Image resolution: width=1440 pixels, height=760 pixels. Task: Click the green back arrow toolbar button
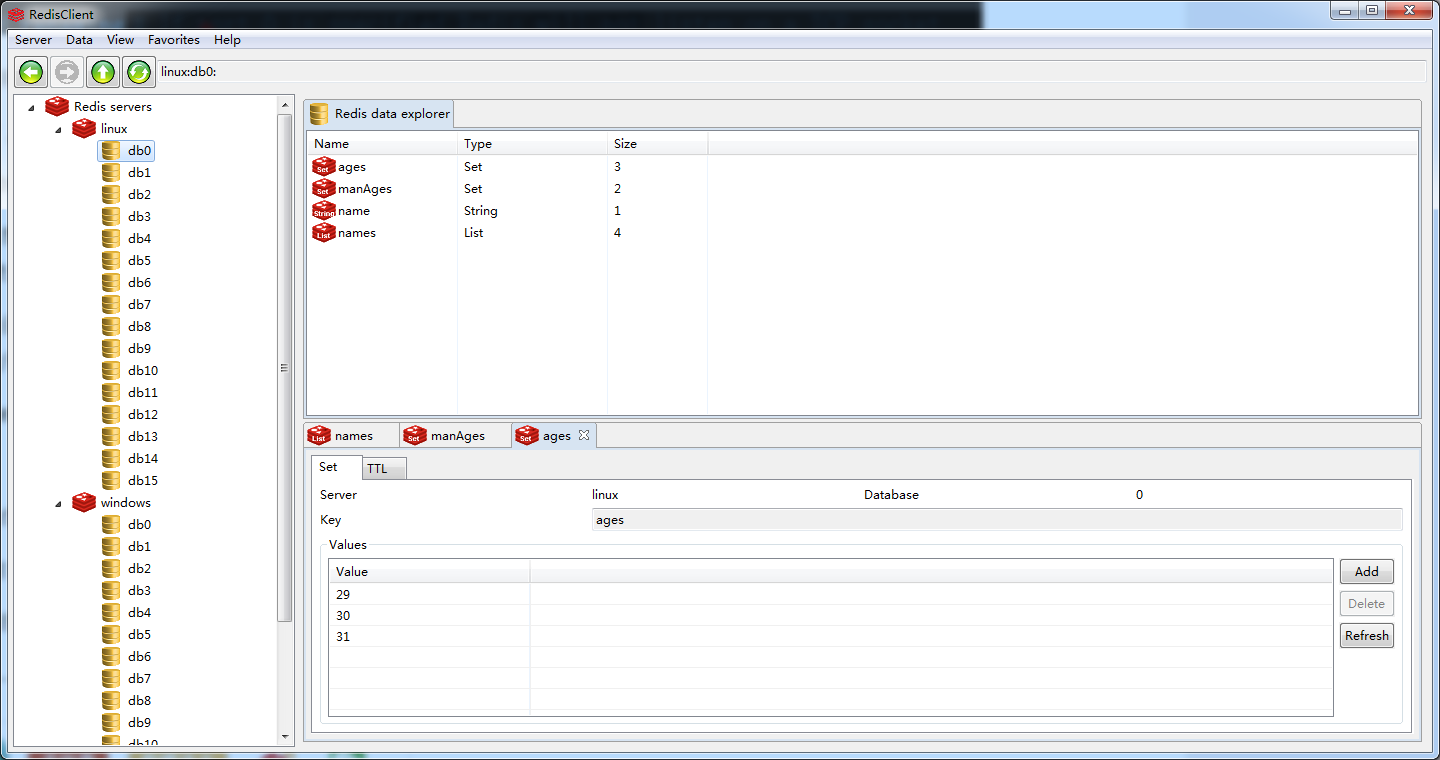tap(31, 72)
